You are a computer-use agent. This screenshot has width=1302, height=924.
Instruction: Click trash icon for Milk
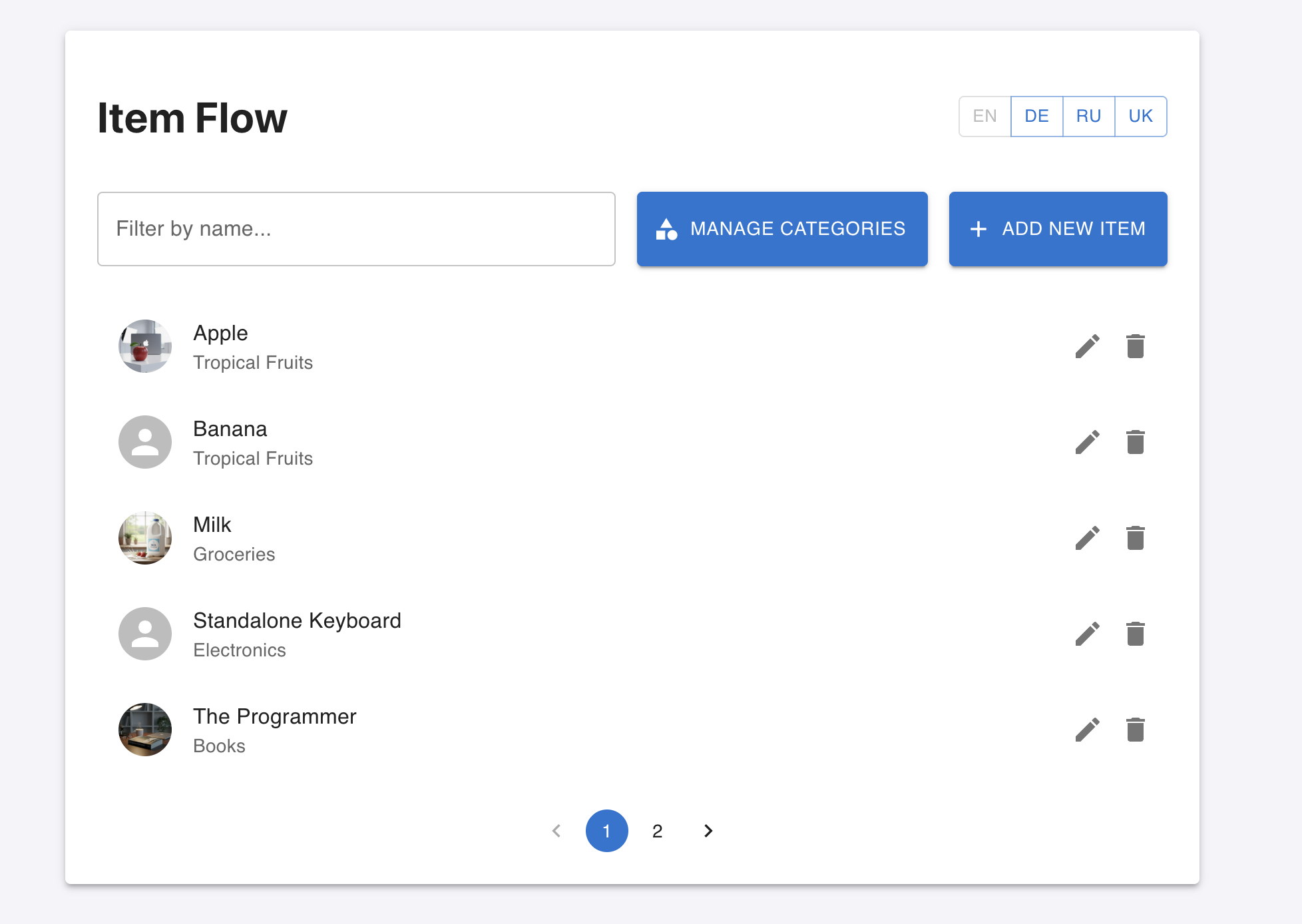pyautogui.click(x=1135, y=538)
